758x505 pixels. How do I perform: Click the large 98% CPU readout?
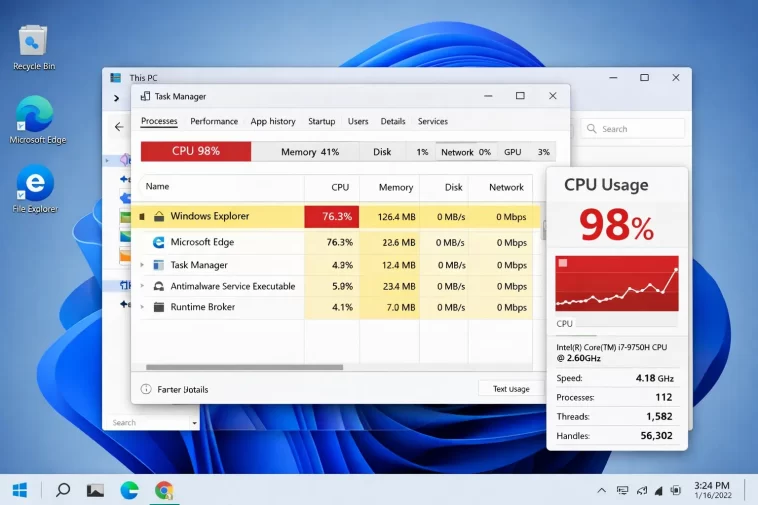click(616, 225)
